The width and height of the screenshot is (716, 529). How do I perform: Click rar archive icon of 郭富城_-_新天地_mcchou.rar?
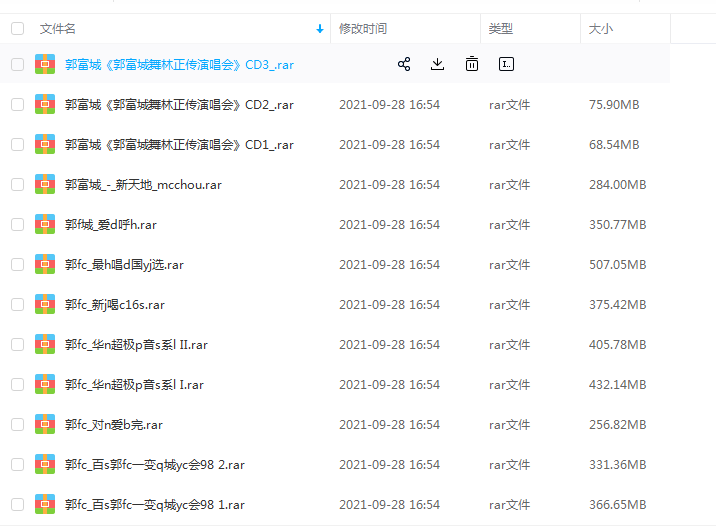45,184
